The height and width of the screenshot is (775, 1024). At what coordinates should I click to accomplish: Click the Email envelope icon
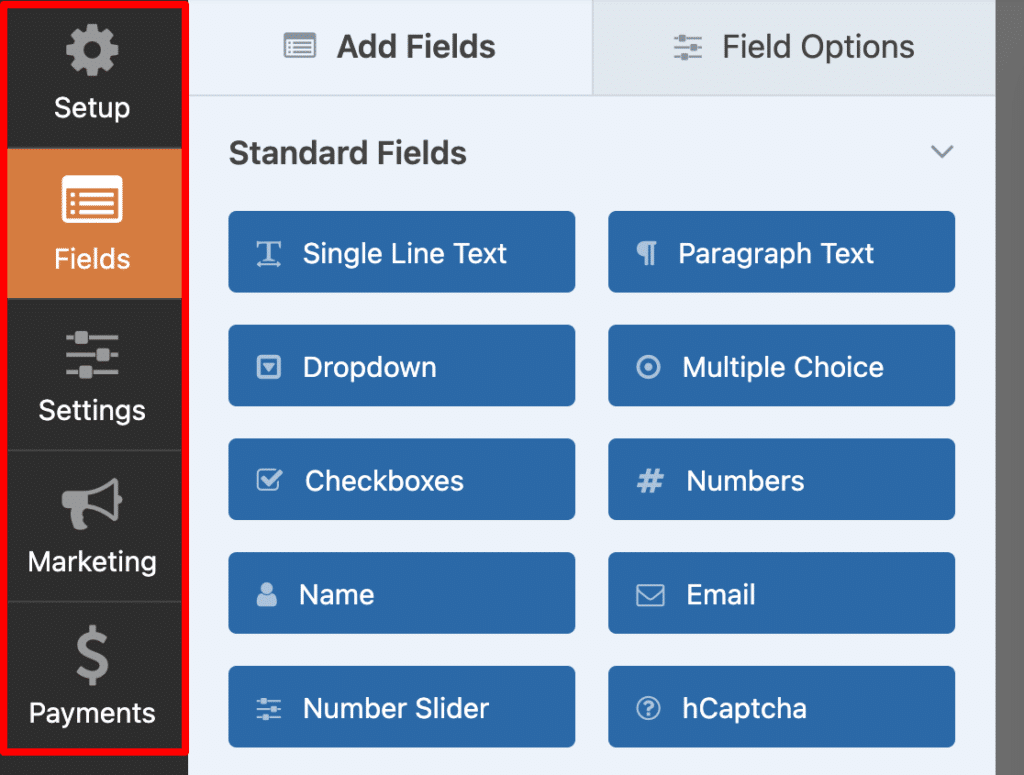click(650, 593)
